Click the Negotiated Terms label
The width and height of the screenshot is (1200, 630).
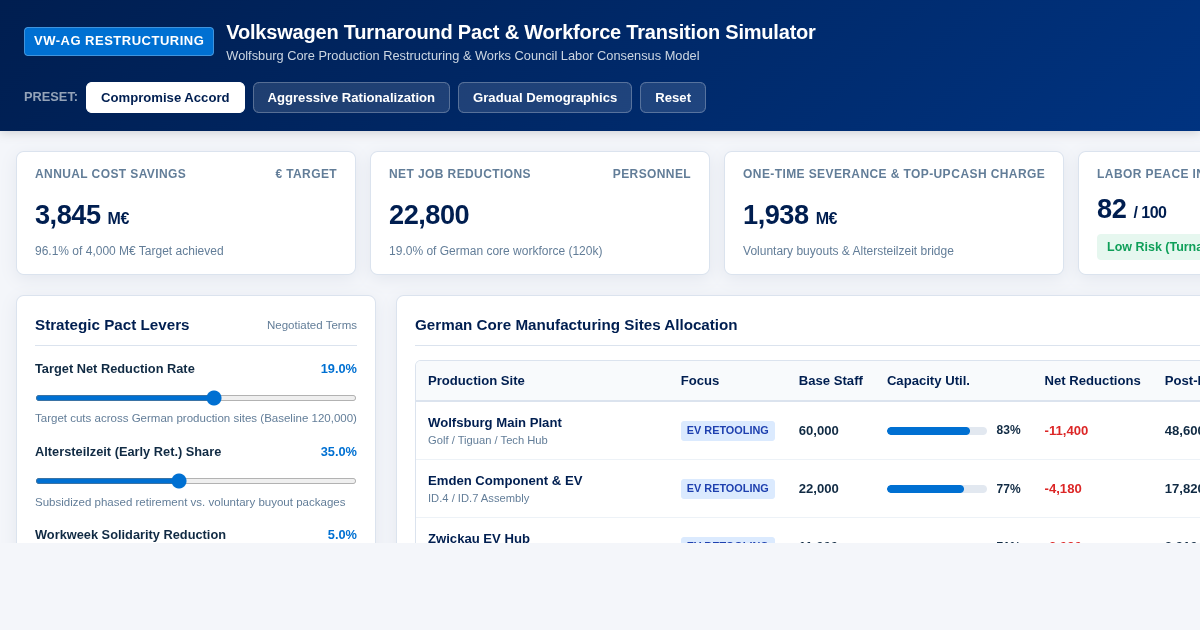tap(312, 325)
